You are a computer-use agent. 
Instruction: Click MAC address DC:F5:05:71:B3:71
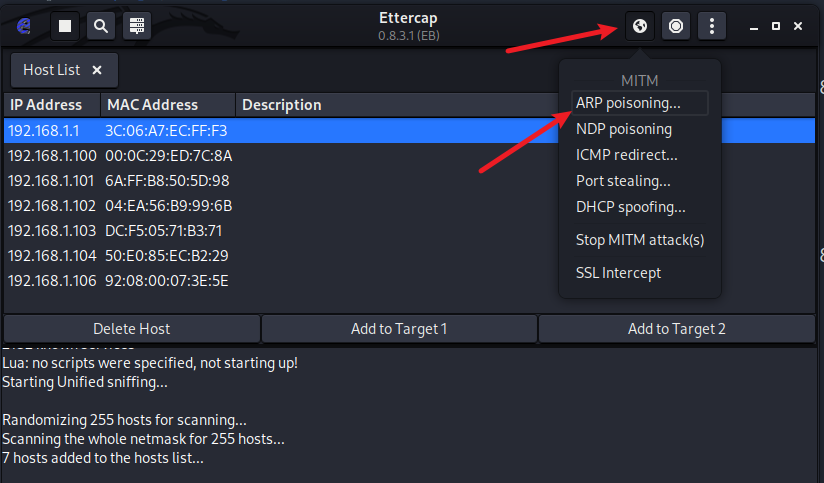[163, 231]
